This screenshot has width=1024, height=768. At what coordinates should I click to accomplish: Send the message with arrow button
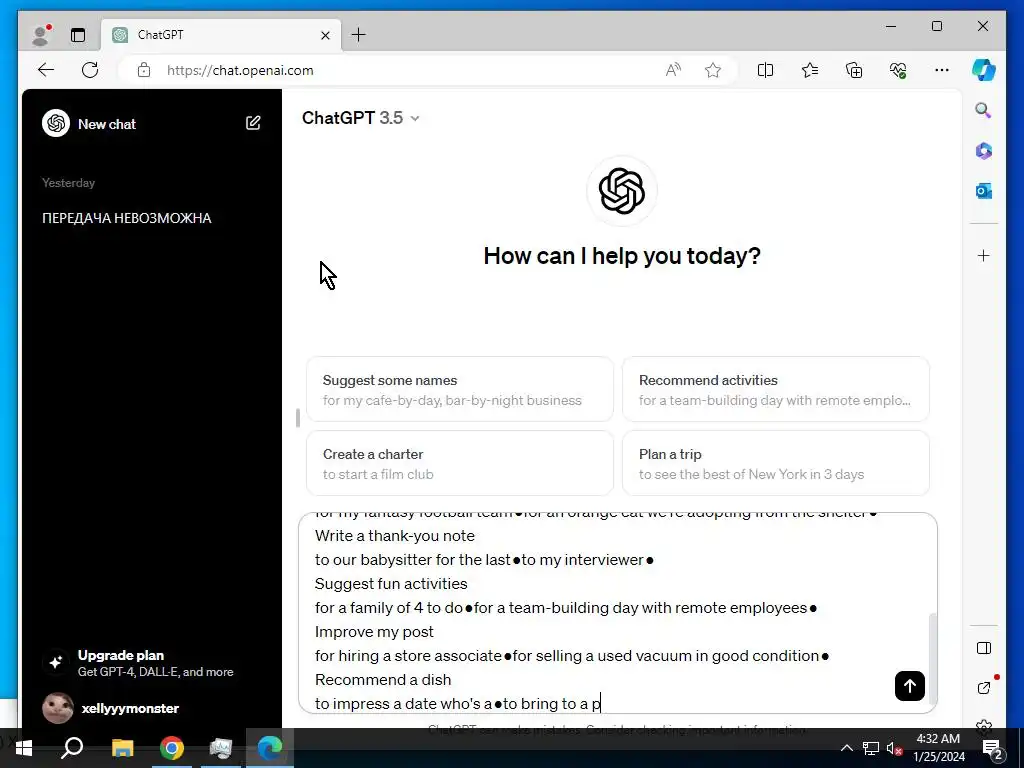point(910,686)
